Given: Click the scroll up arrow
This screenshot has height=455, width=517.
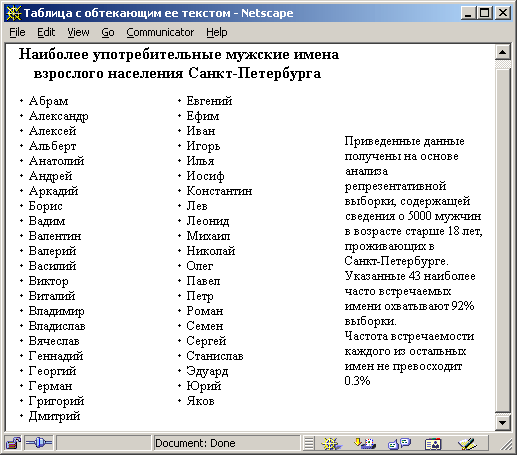Looking at the screenshot, I should tap(502, 53).
